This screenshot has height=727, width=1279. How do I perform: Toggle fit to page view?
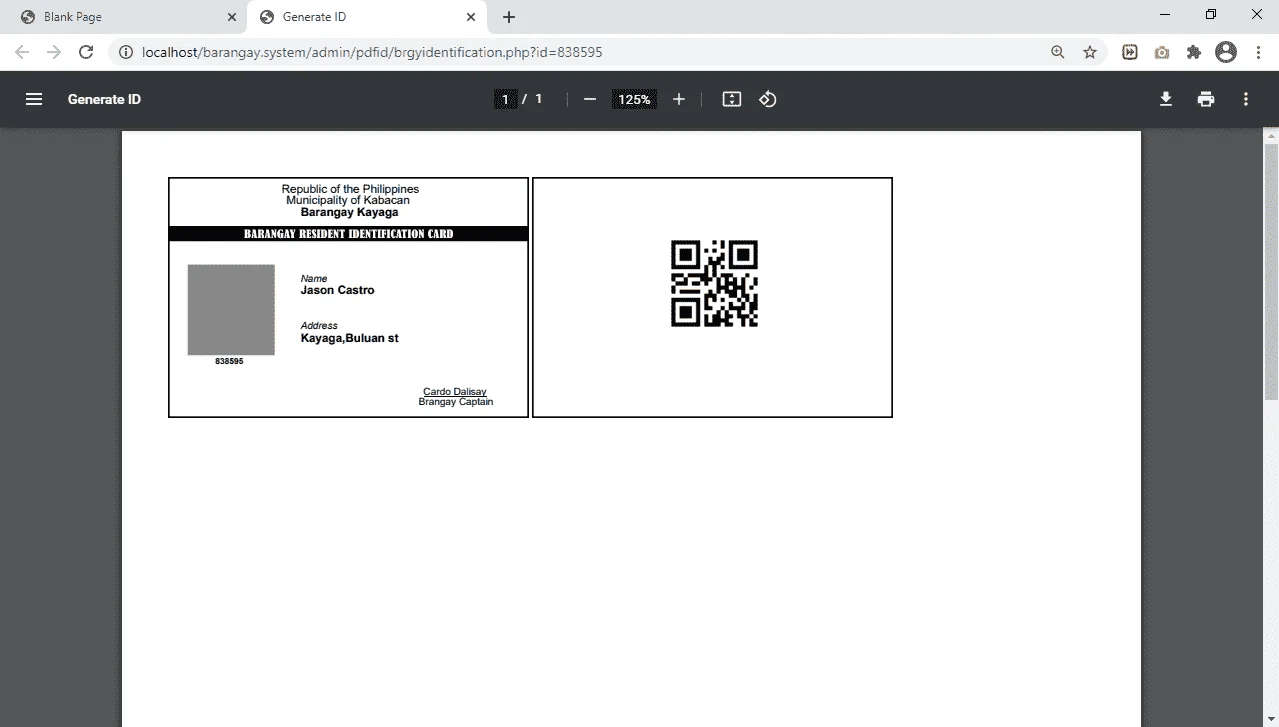[732, 99]
